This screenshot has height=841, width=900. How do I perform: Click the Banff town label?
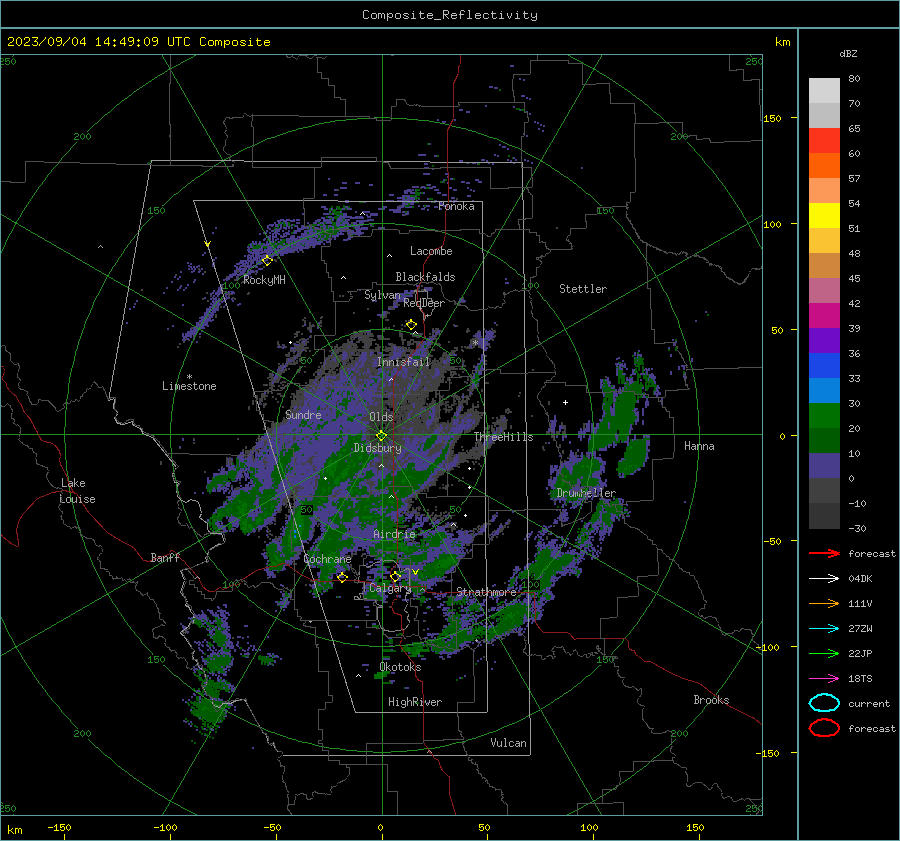(x=165, y=557)
